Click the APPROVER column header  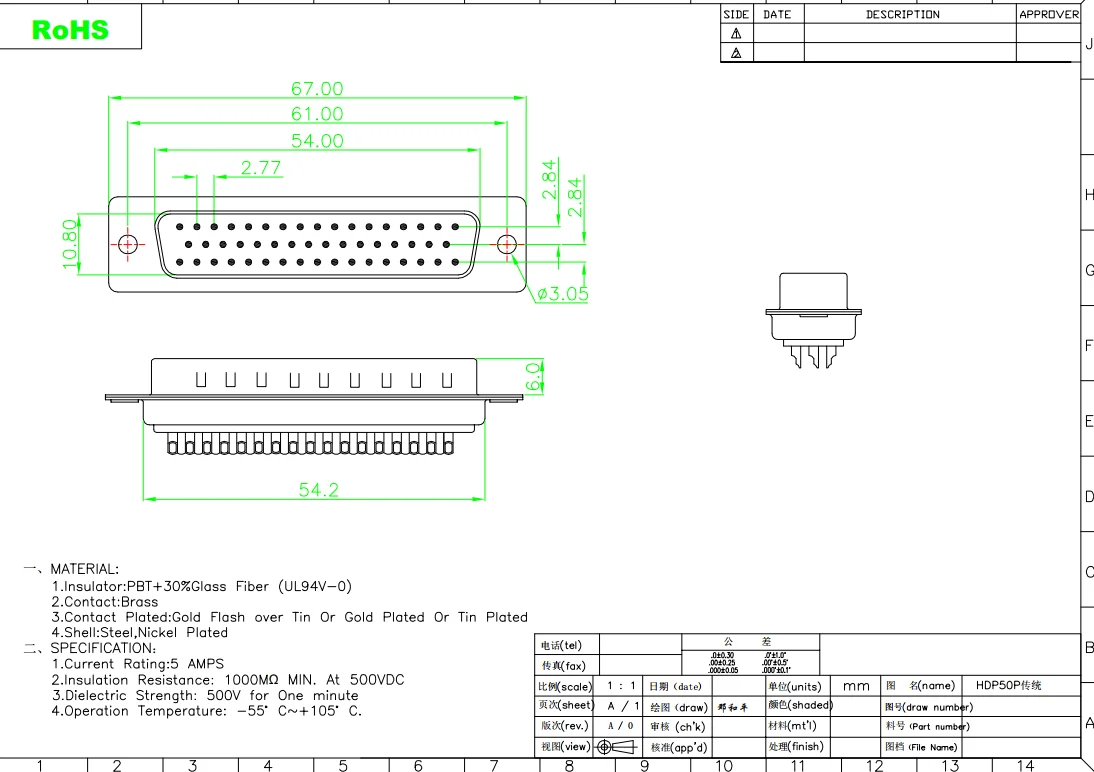coord(1048,15)
